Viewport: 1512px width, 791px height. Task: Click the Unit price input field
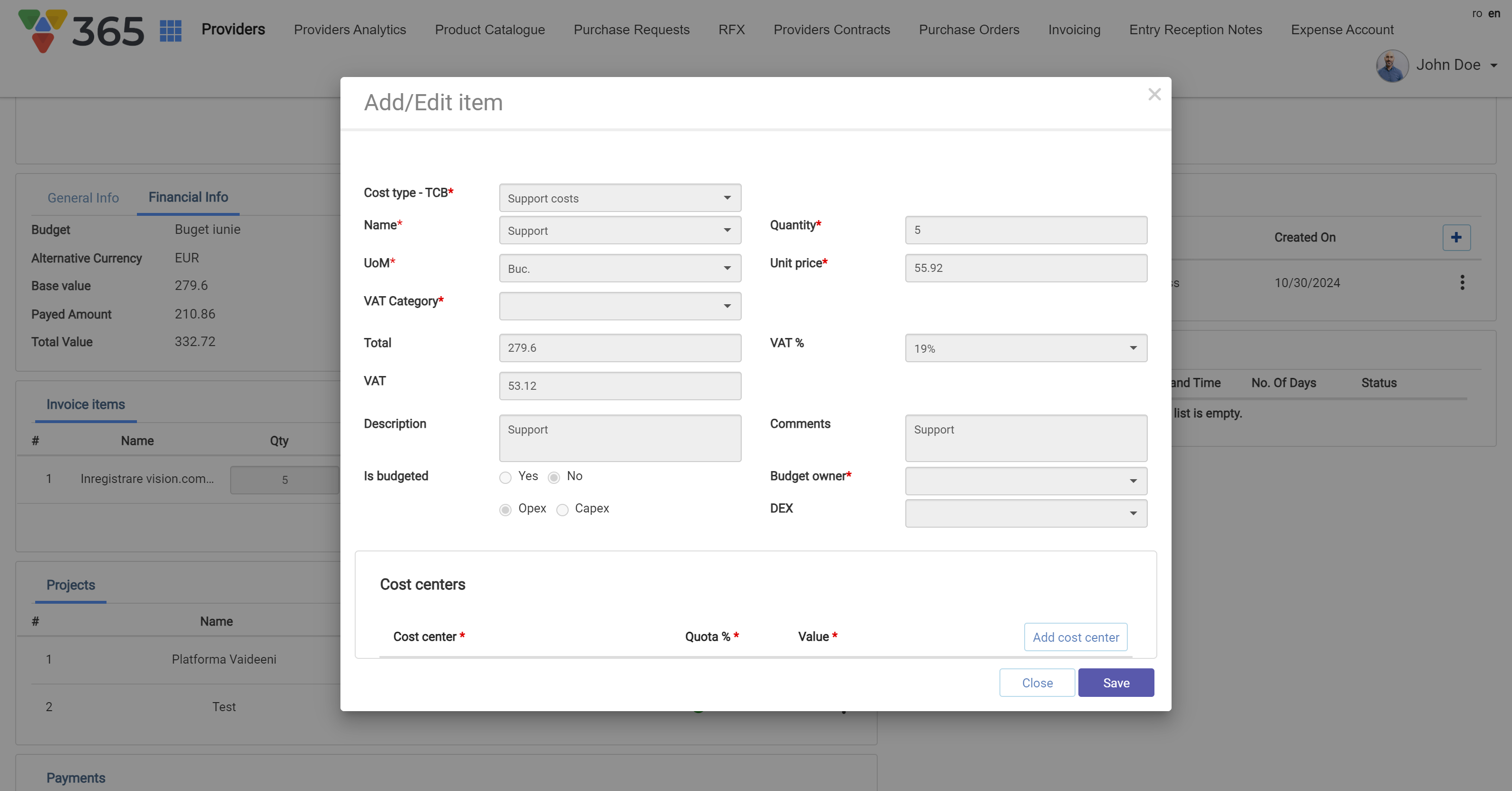point(1026,268)
